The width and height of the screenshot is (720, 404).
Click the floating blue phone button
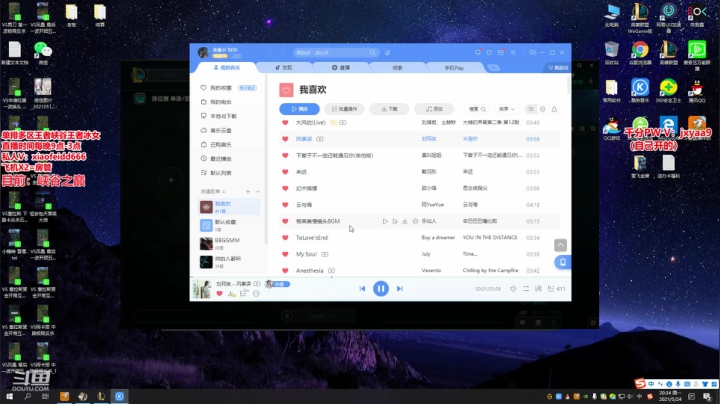point(562,262)
